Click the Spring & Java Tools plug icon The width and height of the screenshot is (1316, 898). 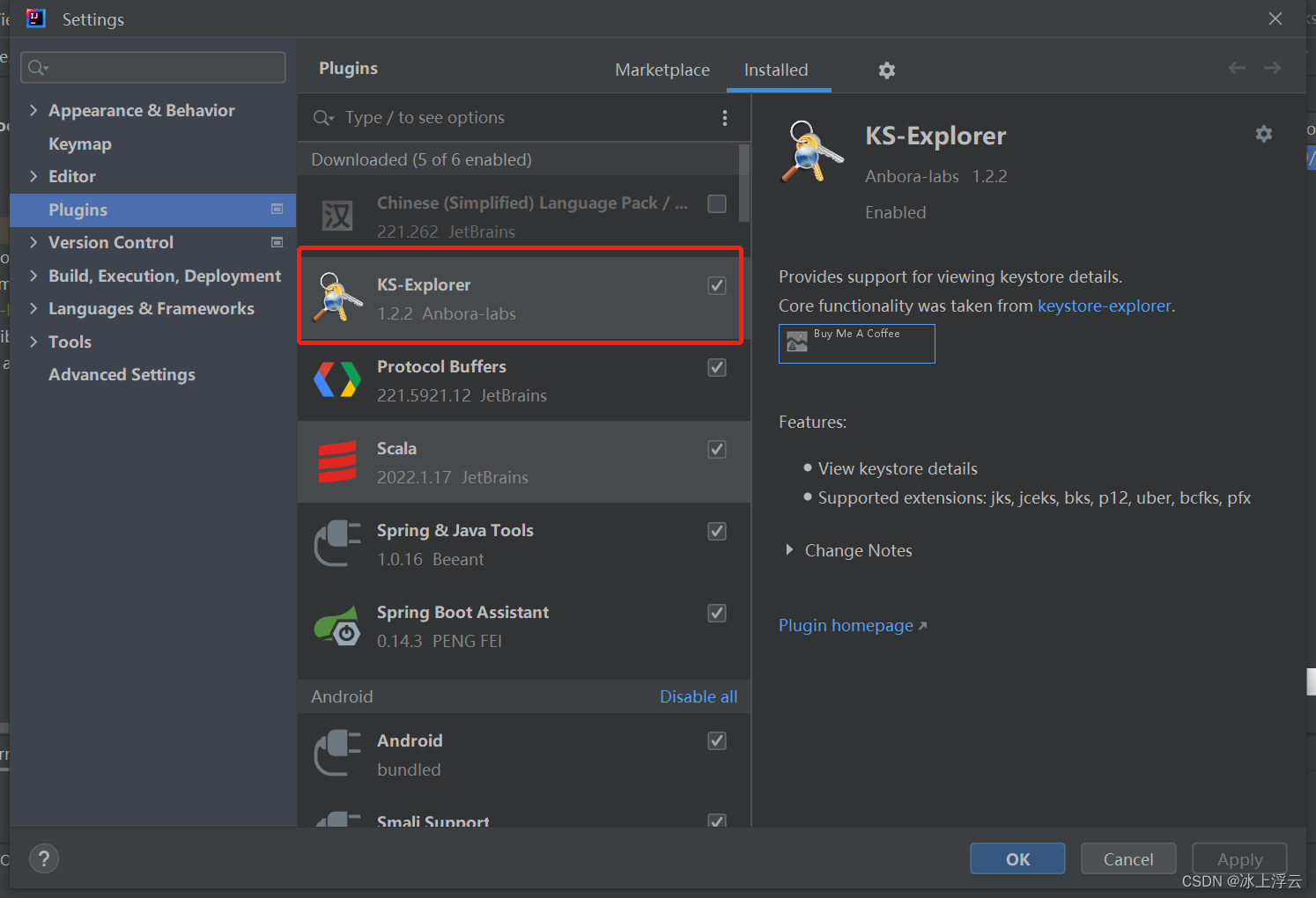click(337, 543)
